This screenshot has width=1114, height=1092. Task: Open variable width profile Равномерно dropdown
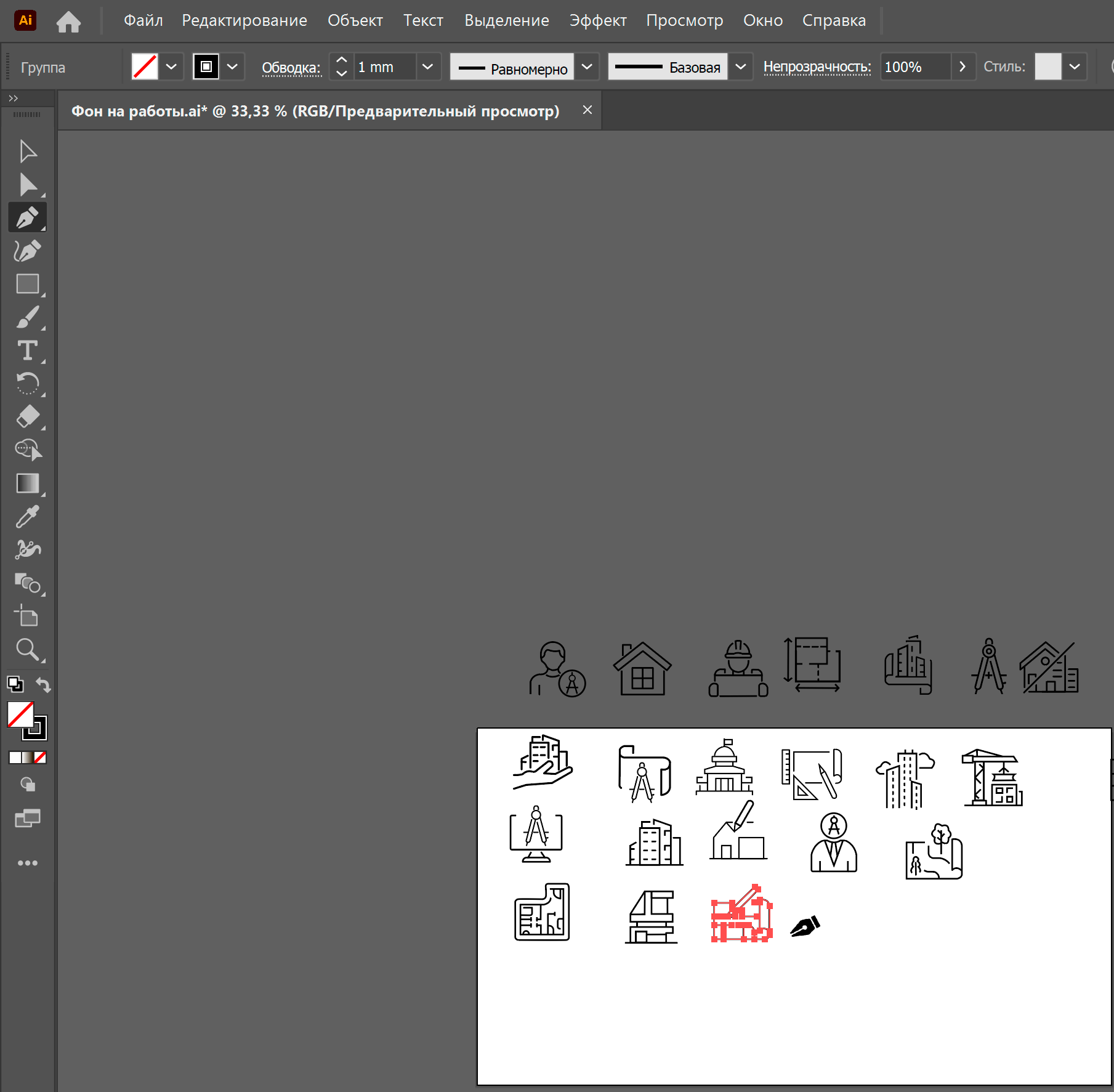coord(587,67)
